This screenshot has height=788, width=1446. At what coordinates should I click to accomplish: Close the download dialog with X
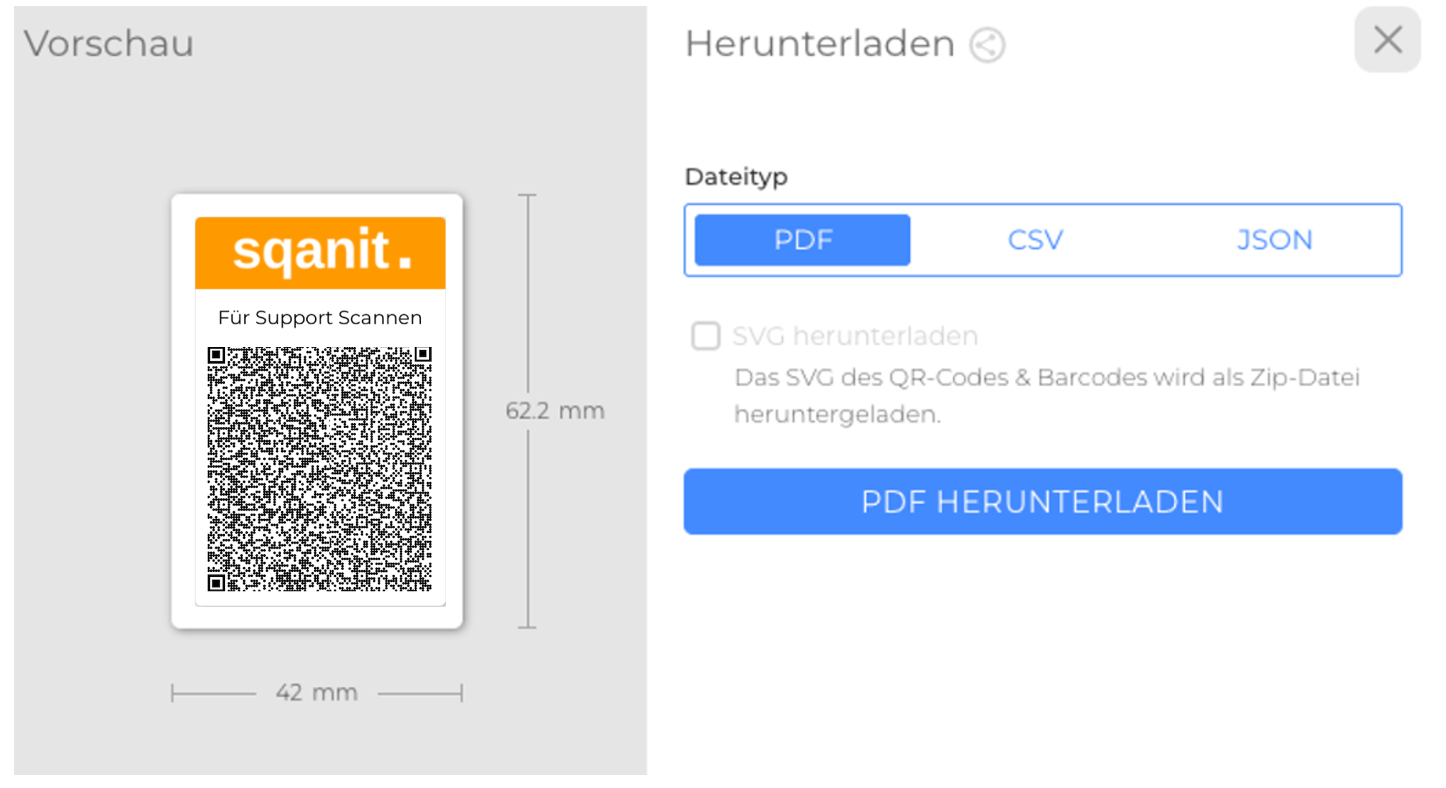(x=1387, y=40)
